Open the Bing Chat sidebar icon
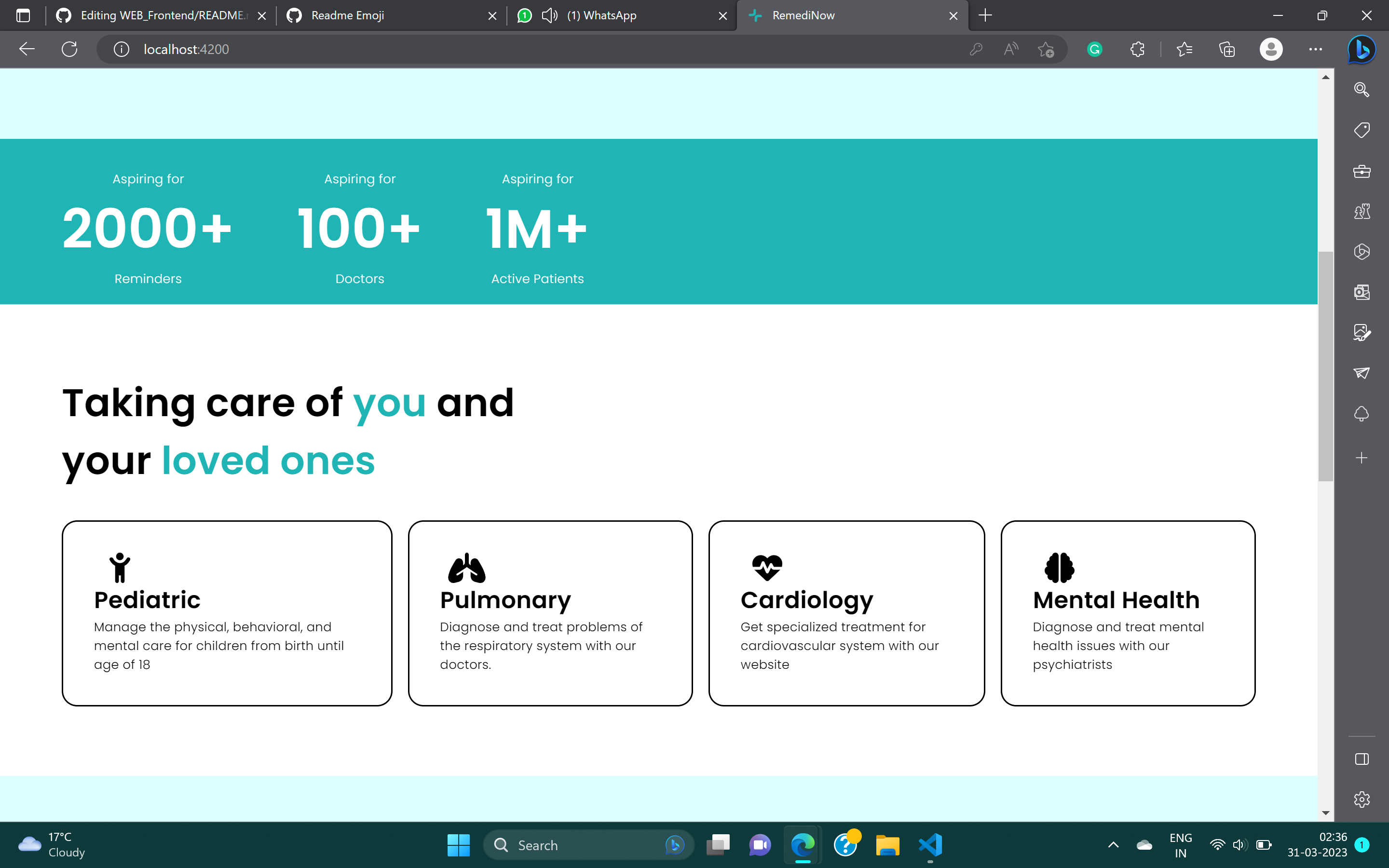Viewport: 1389px width, 868px height. click(1362, 49)
